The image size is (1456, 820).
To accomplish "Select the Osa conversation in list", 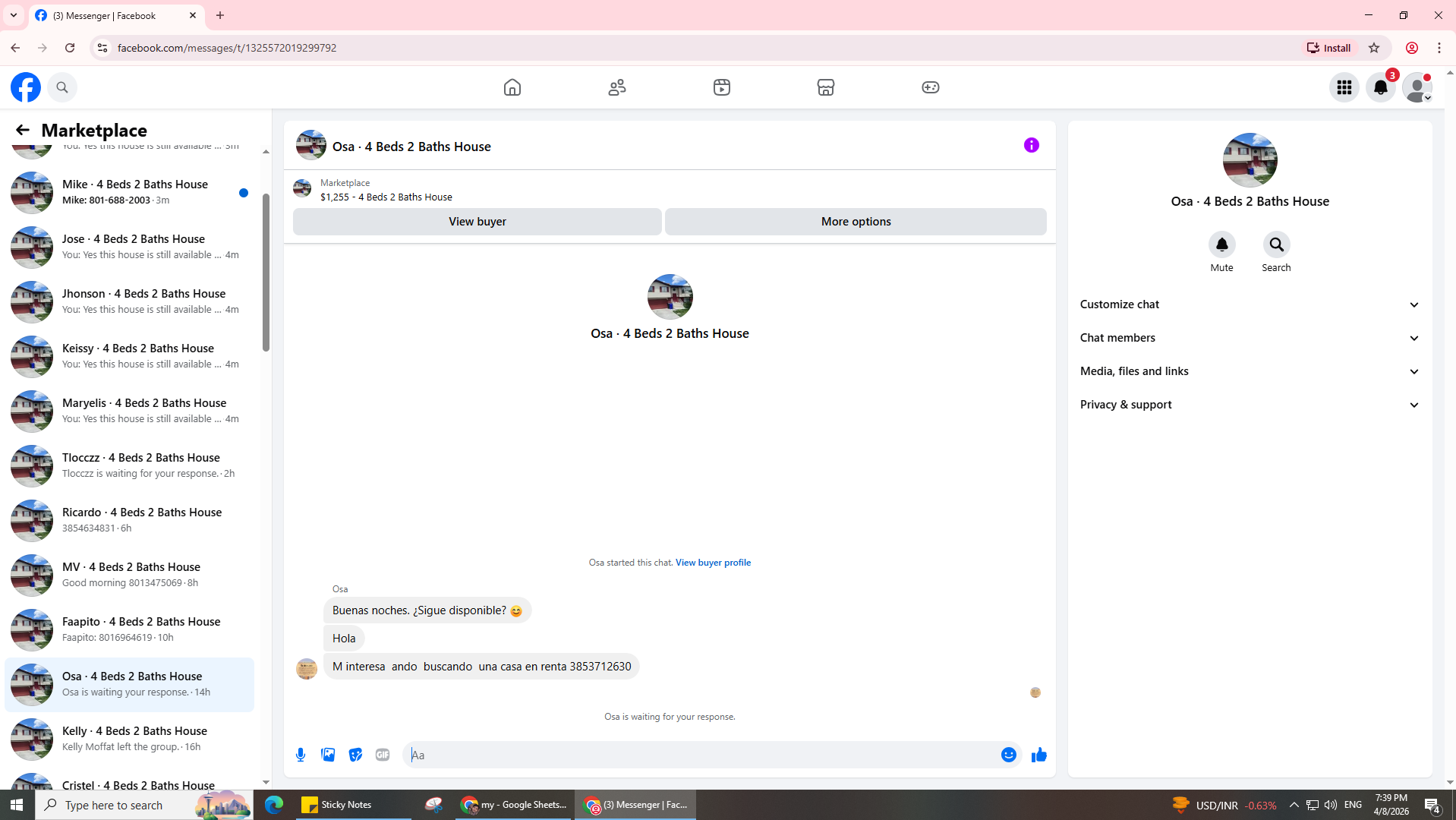I will 129,684.
